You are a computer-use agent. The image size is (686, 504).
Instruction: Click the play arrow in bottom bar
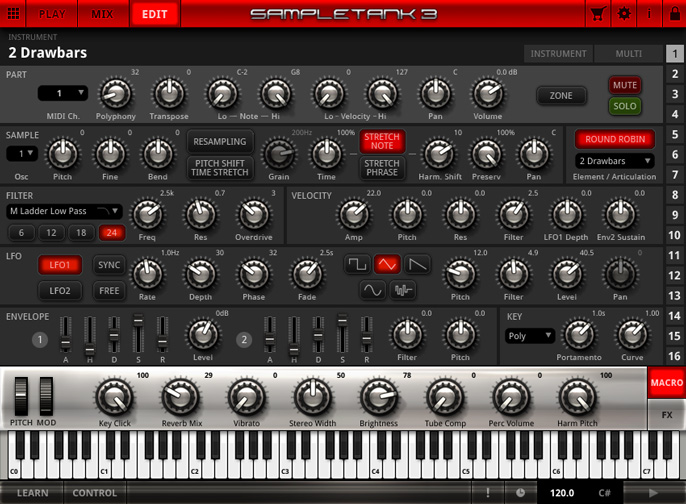pos(653,493)
